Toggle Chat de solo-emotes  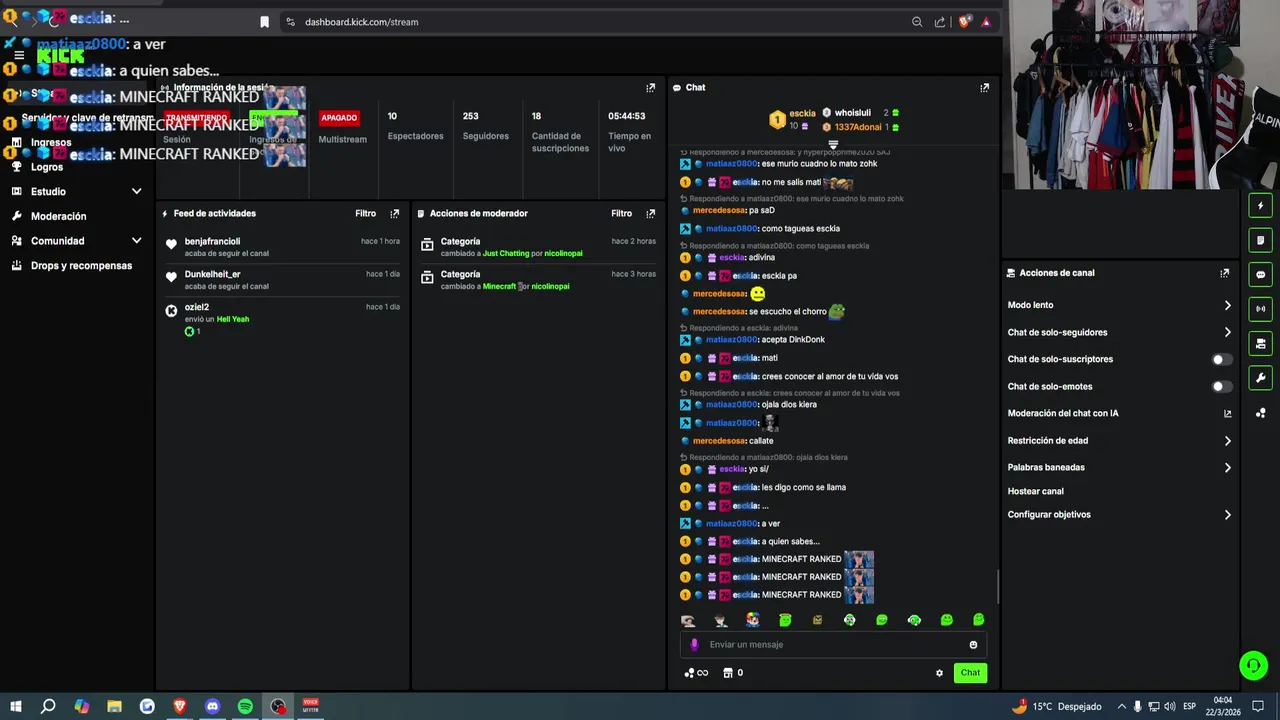coord(1221,386)
